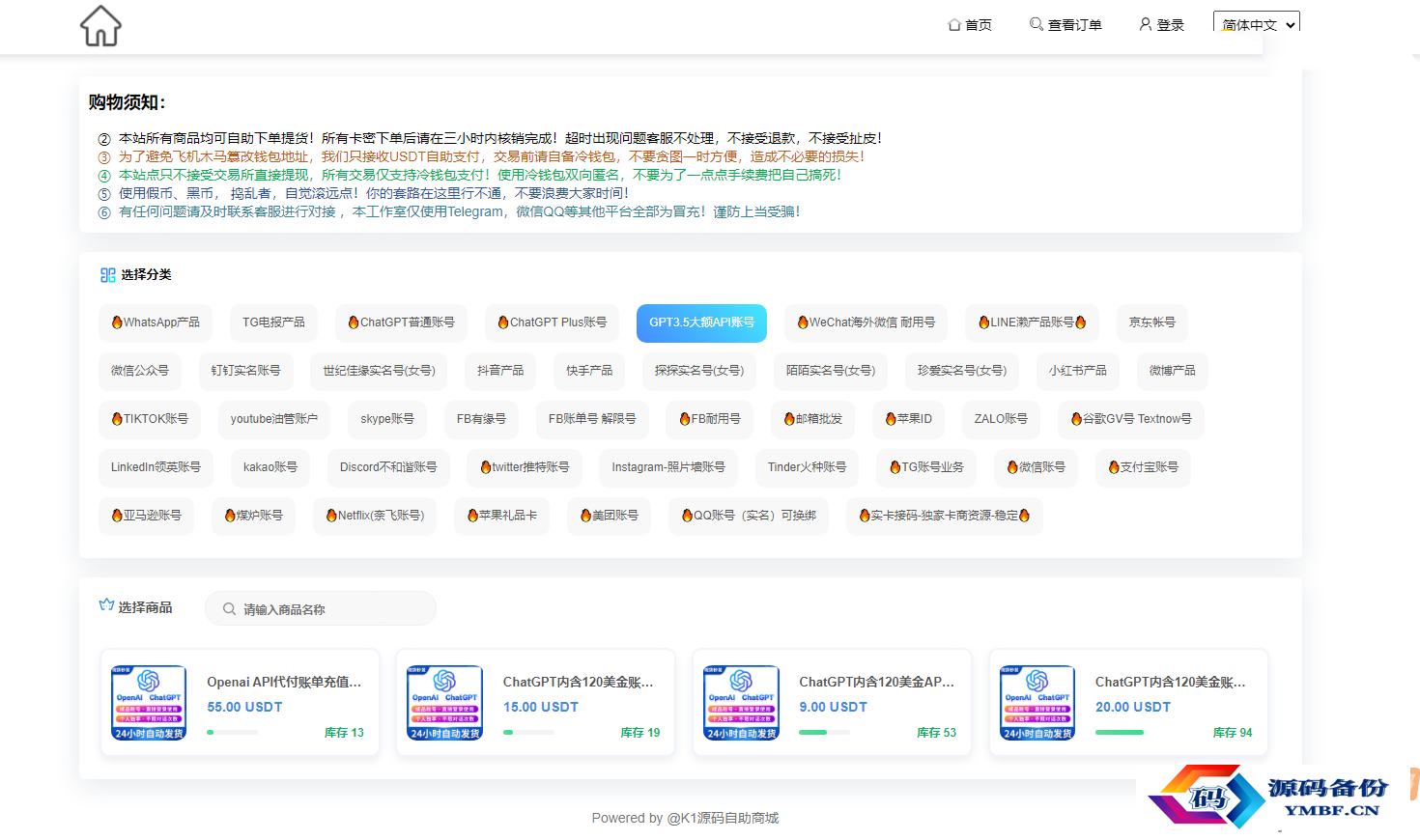Select the ChatGPT普通账号 category
Image resolution: width=1420 pixels, height=840 pixels.
click(x=401, y=322)
